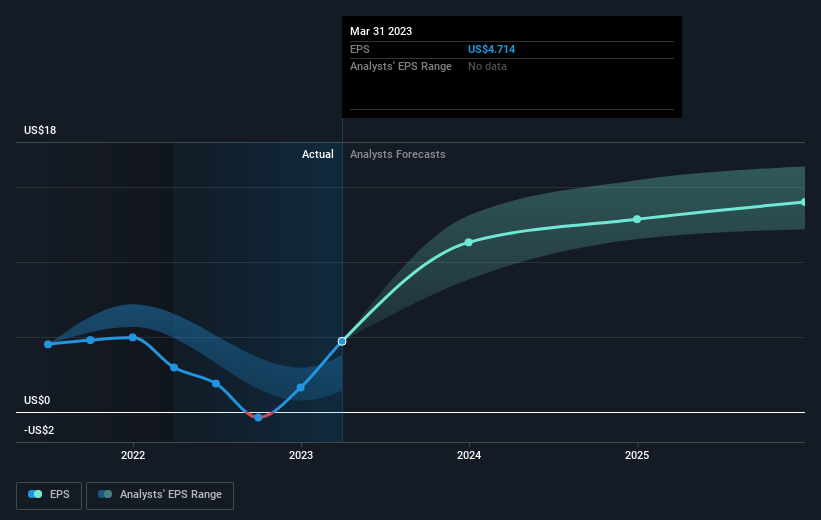This screenshot has width=821, height=520.
Task: Click the US$18 y-axis label
Action: 40,130
